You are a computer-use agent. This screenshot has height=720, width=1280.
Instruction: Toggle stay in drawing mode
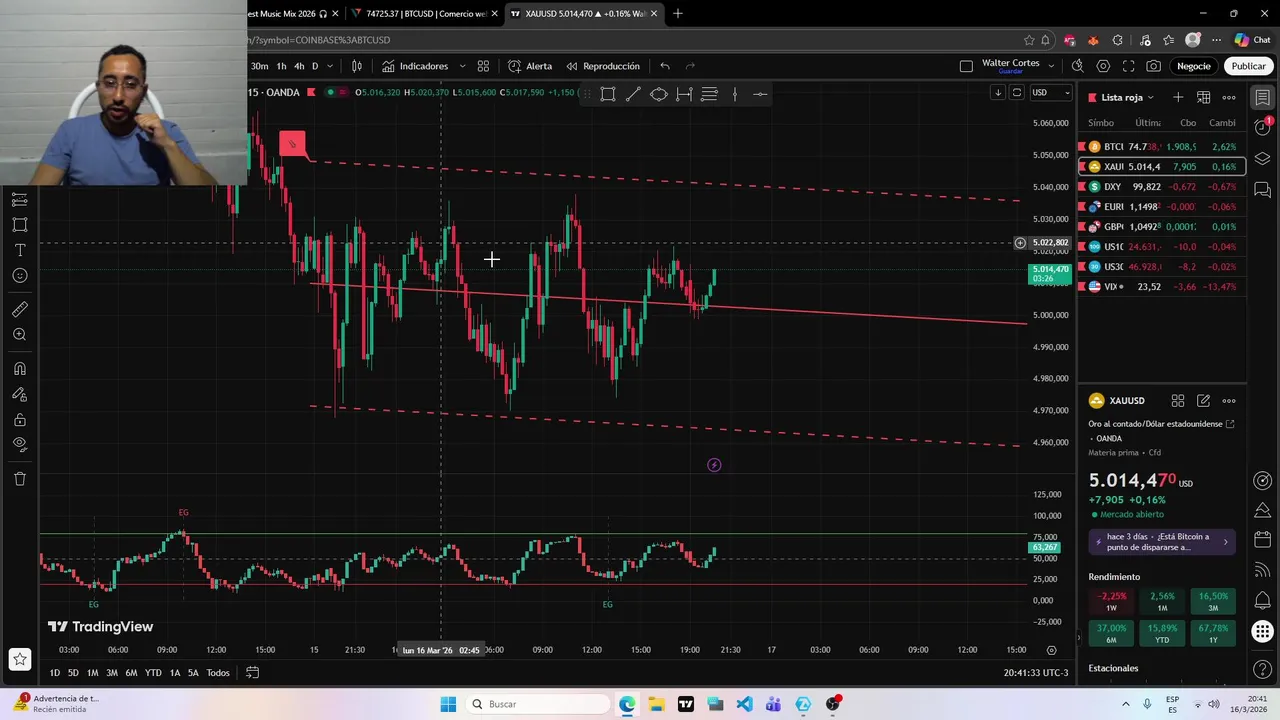[x=19, y=394]
